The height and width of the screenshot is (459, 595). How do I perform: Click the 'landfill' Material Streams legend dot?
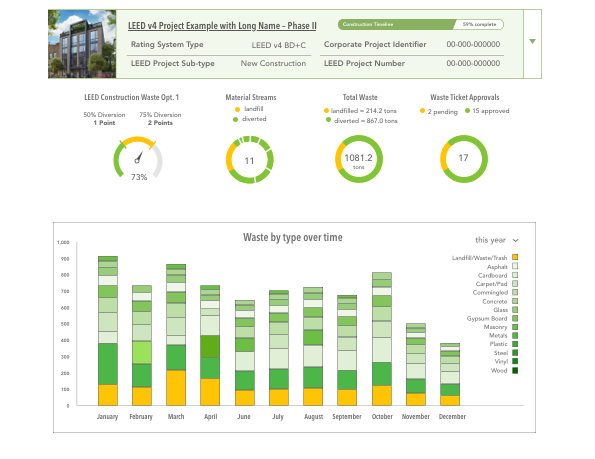(x=238, y=110)
